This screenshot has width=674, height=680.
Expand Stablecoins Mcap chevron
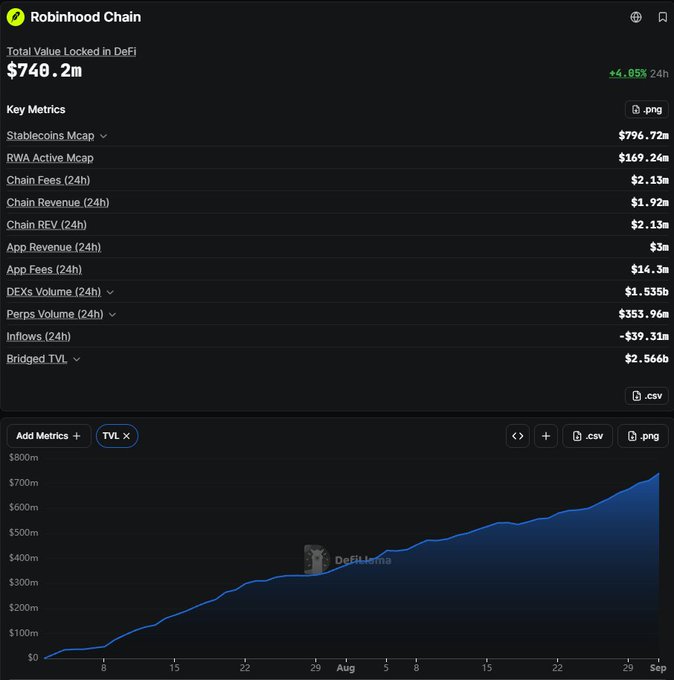point(103,136)
